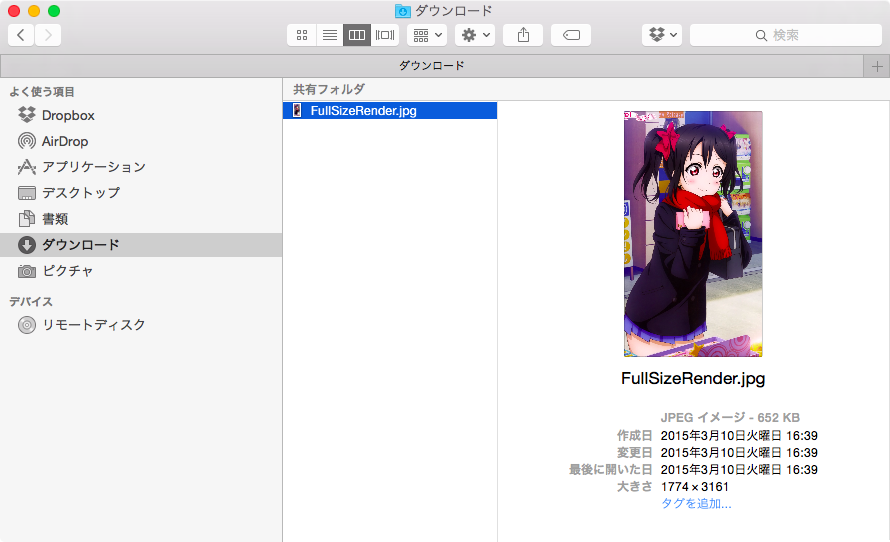This screenshot has height=542, width=890.
Task: Switch to Cover Flow view
Action: (385, 35)
